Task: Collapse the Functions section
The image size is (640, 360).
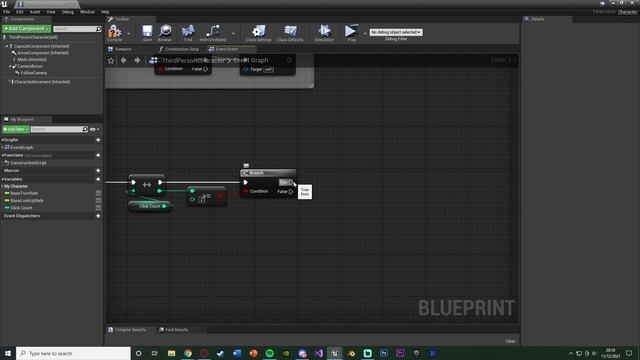Action: 2,156
